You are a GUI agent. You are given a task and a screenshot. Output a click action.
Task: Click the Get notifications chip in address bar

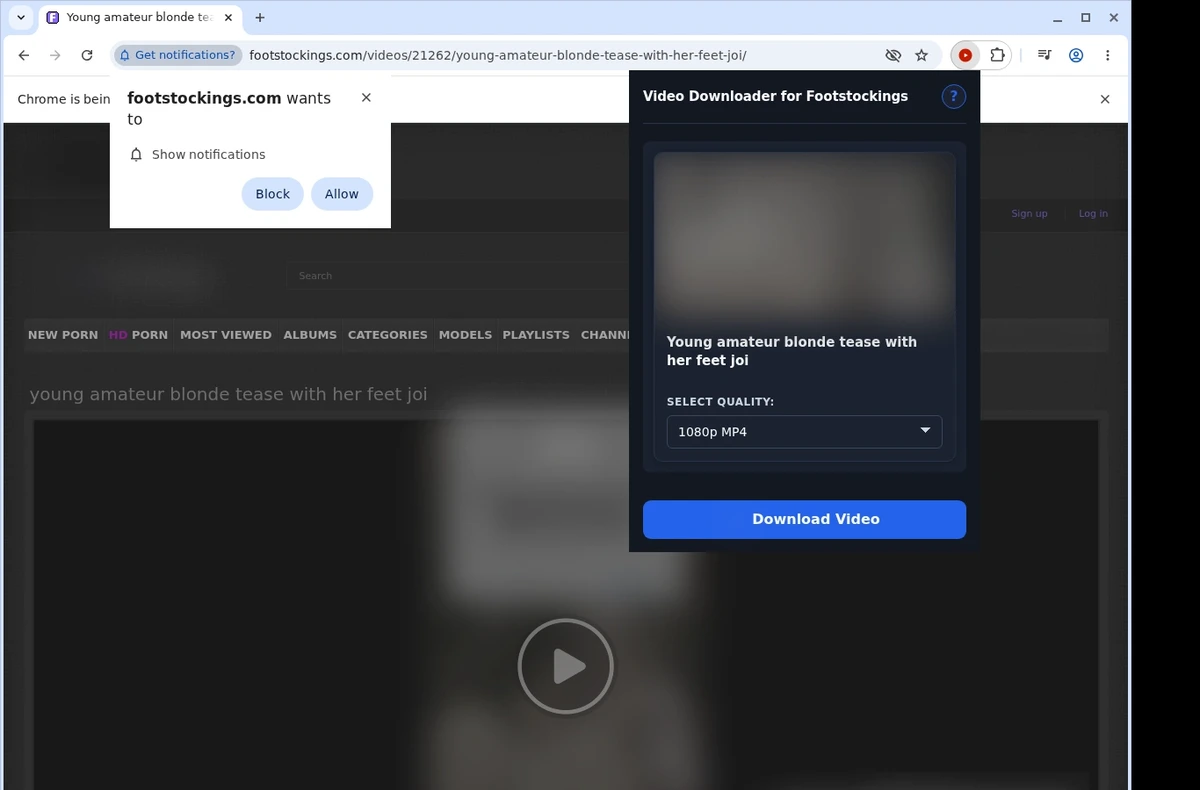point(178,55)
